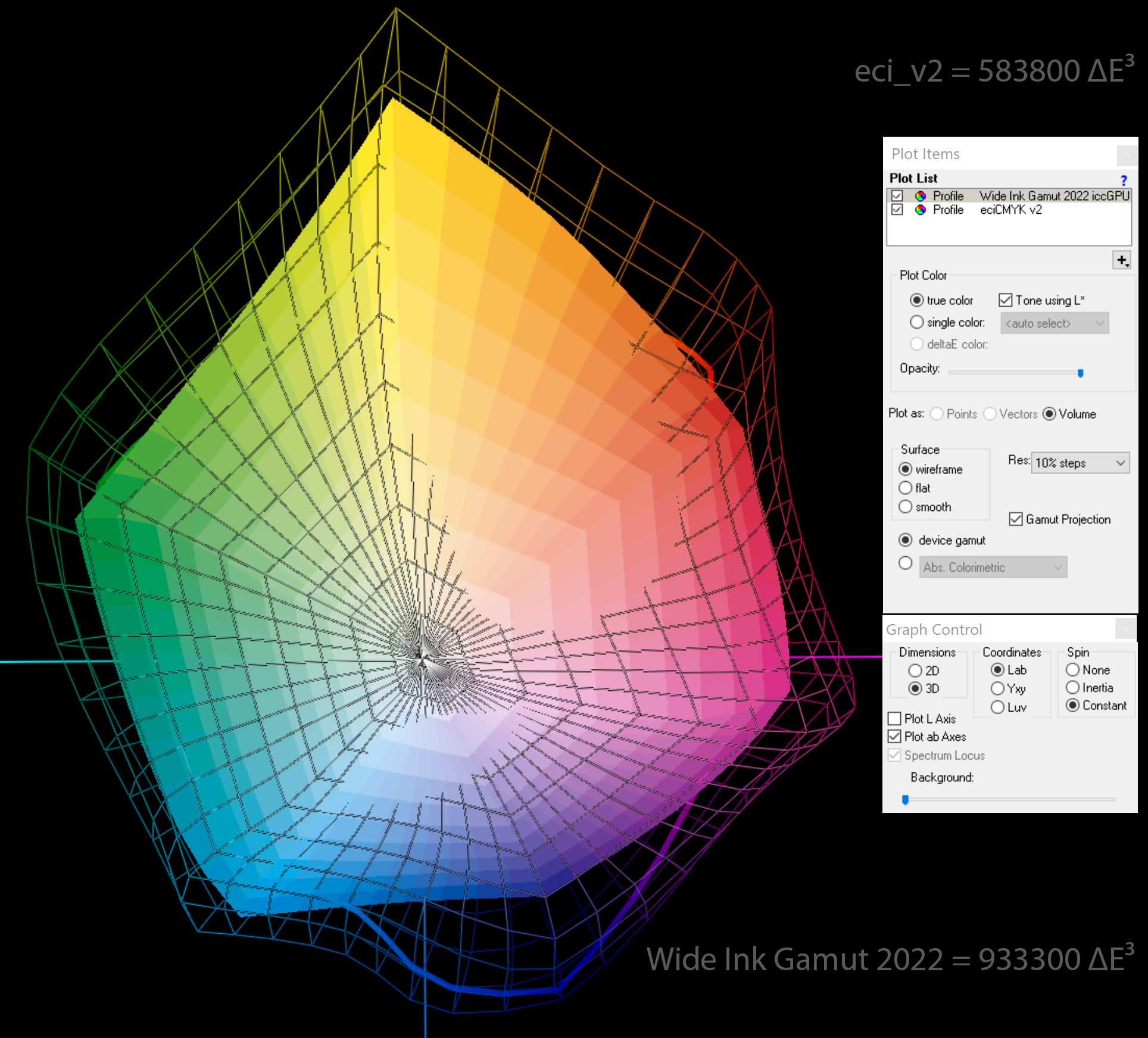The width and height of the screenshot is (1148, 1038).
Task: Select the true color radio button
Action: (x=917, y=300)
